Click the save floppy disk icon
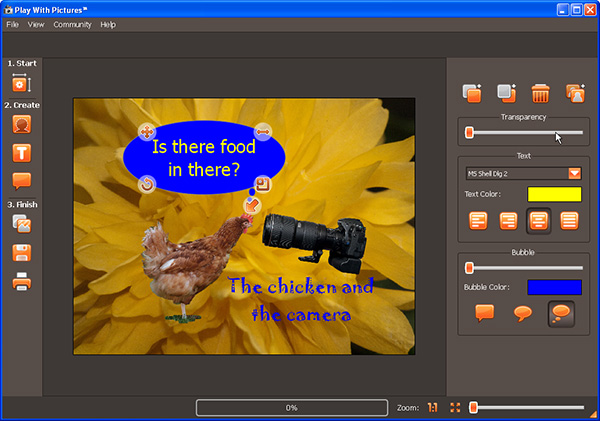600x421 pixels. point(22,253)
